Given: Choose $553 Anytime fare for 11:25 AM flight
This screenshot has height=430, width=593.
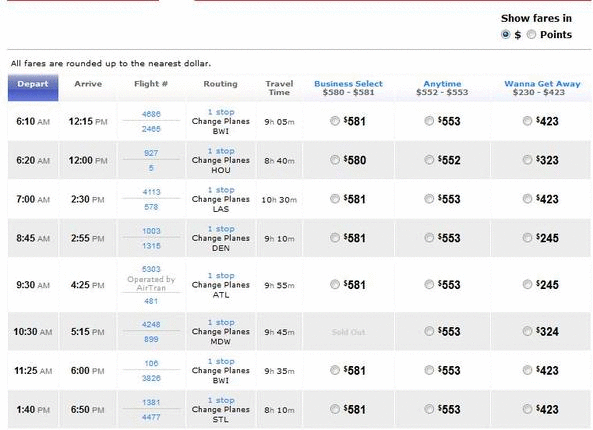Looking at the screenshot, I should (429, 370).
